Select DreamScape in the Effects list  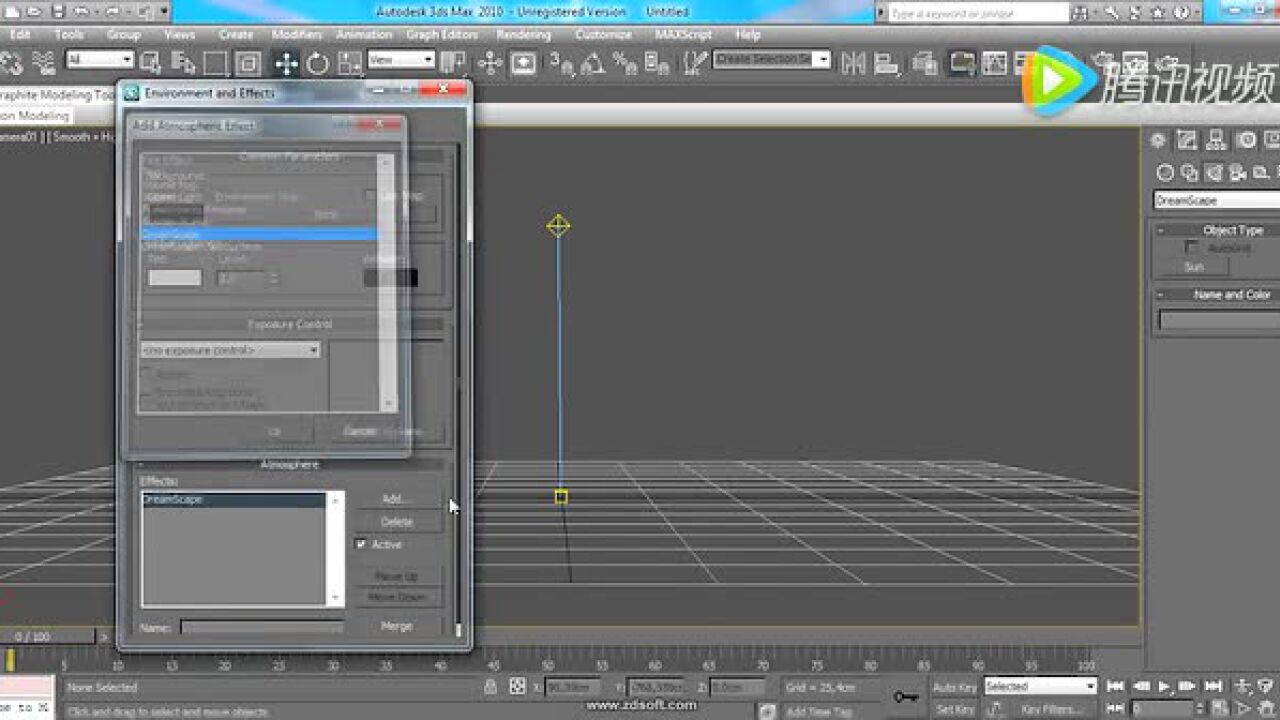(233, 499)
